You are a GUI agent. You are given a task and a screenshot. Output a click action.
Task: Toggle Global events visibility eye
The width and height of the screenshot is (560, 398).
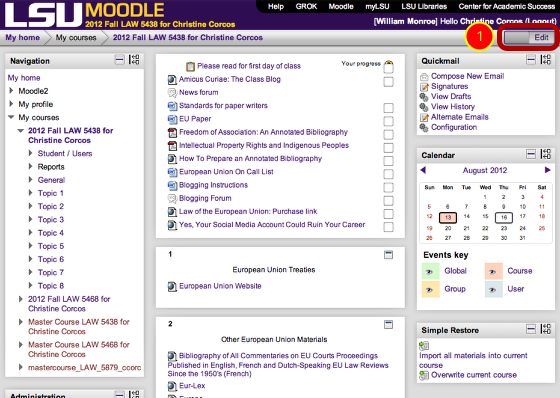pyautogui.click(x=430, y=272)
